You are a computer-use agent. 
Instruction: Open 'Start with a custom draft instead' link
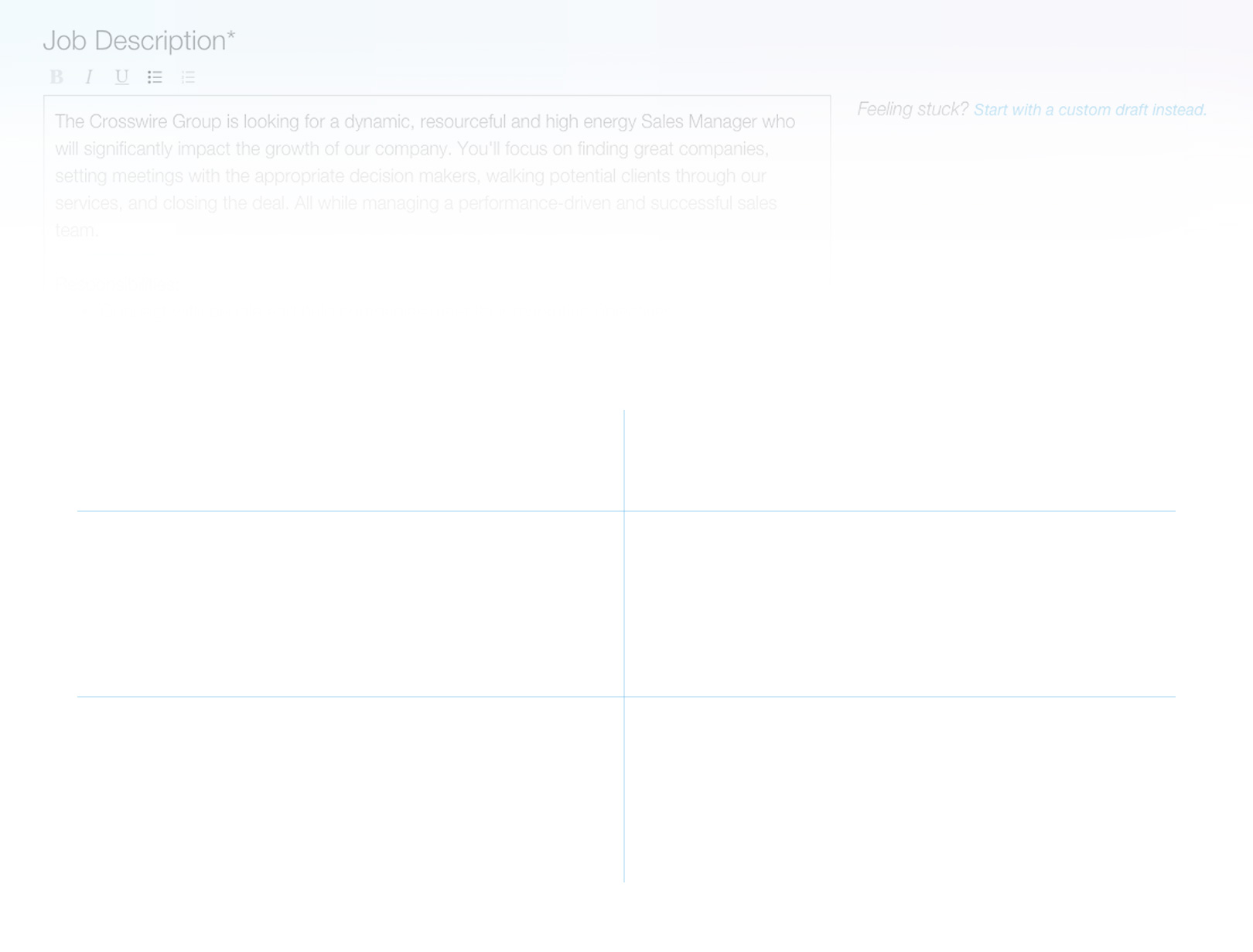1089,110
